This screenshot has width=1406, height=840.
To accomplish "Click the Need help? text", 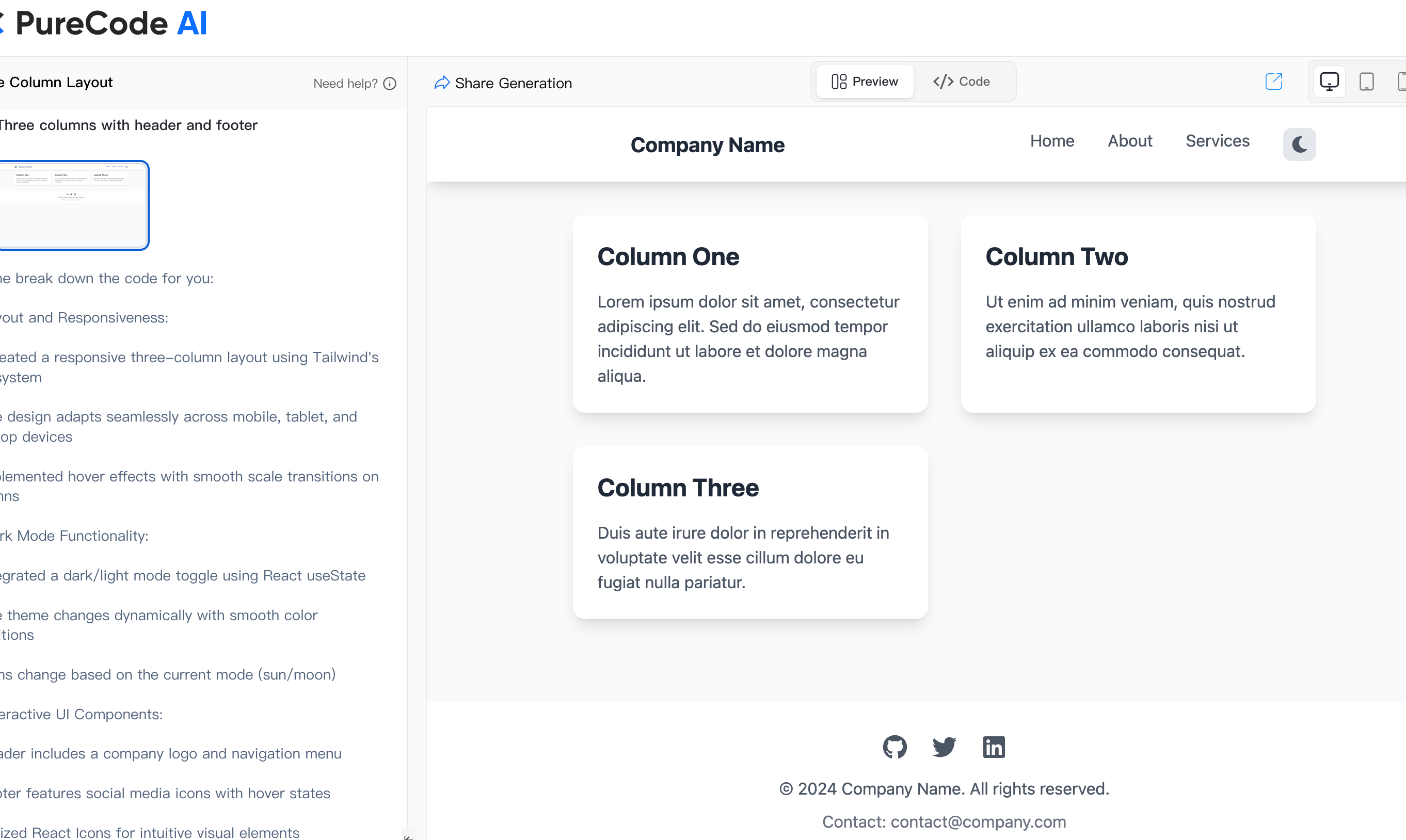I will point(345,84).
